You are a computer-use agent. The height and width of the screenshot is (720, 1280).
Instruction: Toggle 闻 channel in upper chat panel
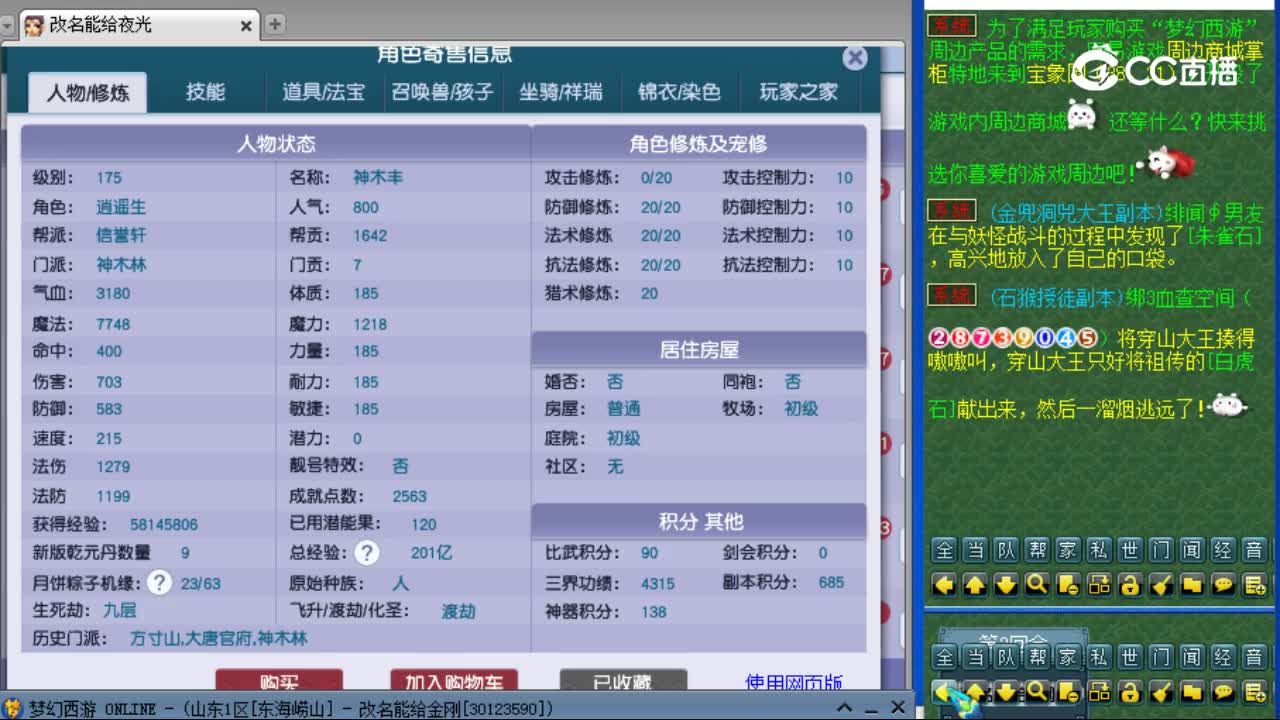click(1192, 550)
